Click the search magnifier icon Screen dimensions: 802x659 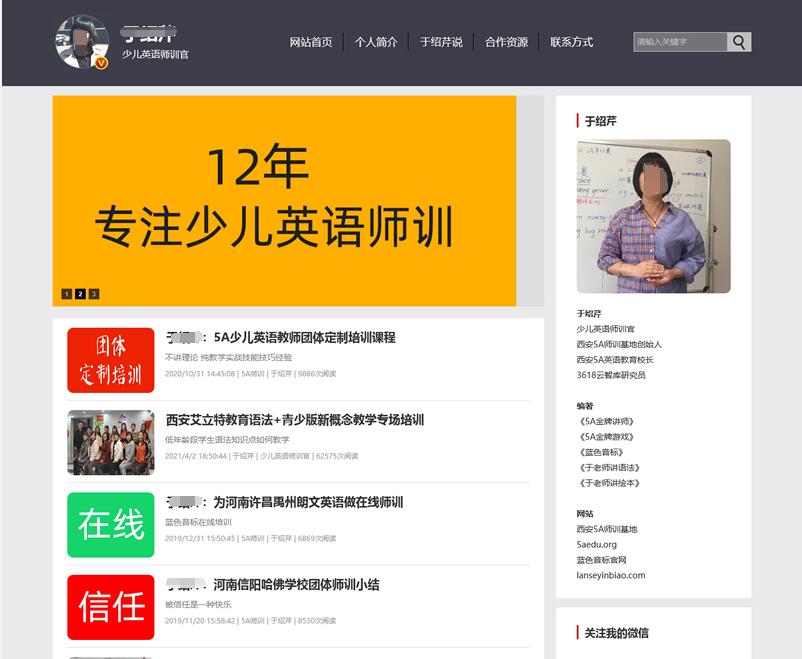[739, 42]
